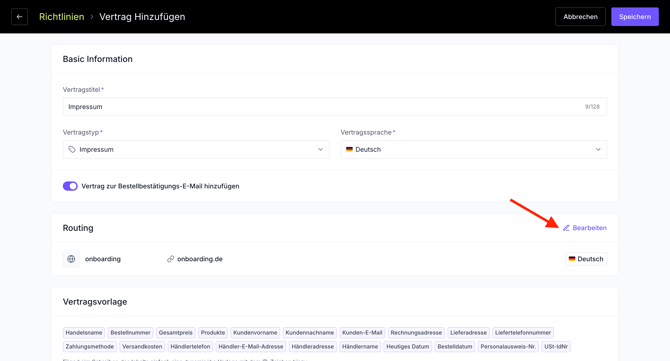This screenshot has height=361, width=670.
Task: Insert the Liefertelefonnummer variable tag
Action: pyautogui.click(x=523, y=333)
